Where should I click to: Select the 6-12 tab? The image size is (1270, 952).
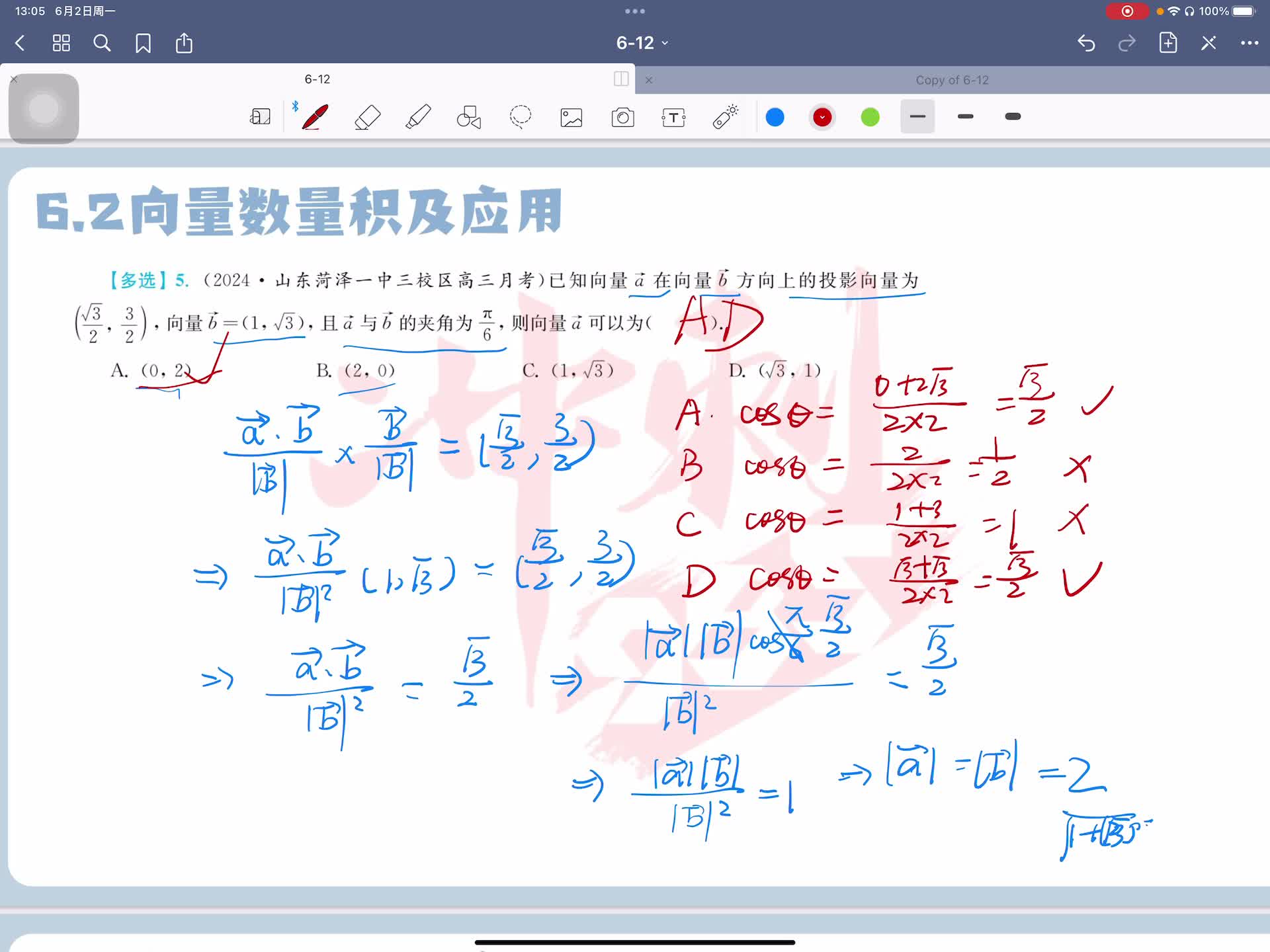[x=317, y=79]
